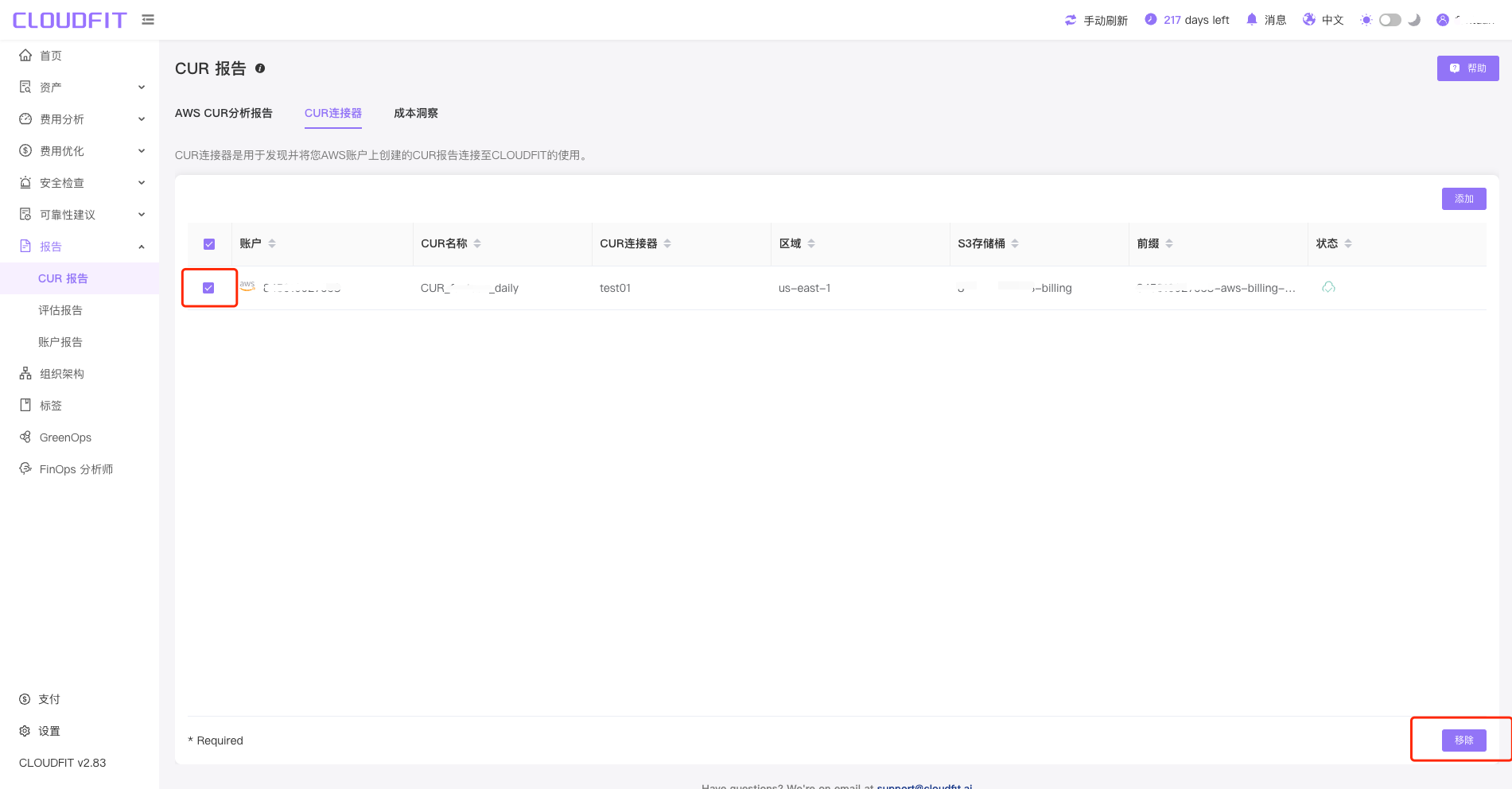Select the CUR连接器 tab
Screen dimensions: 1512x789
coord(333,113)
